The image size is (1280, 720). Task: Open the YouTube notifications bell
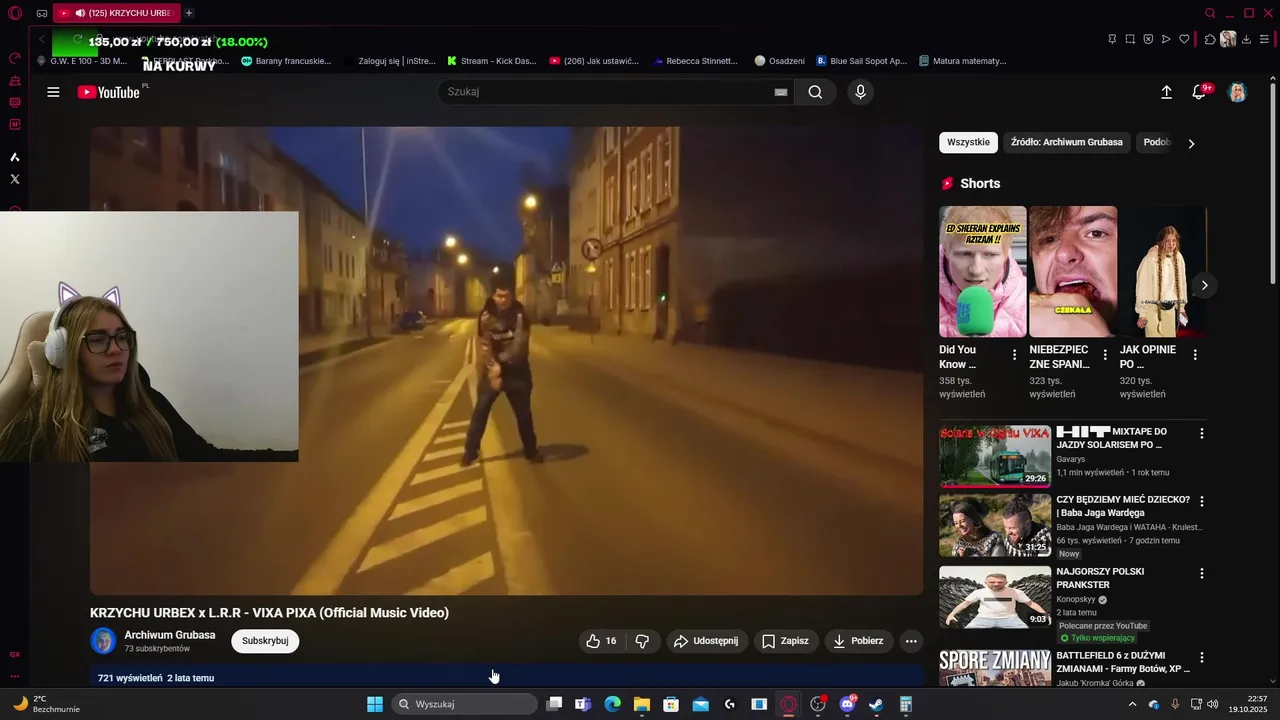[1199, 92]
